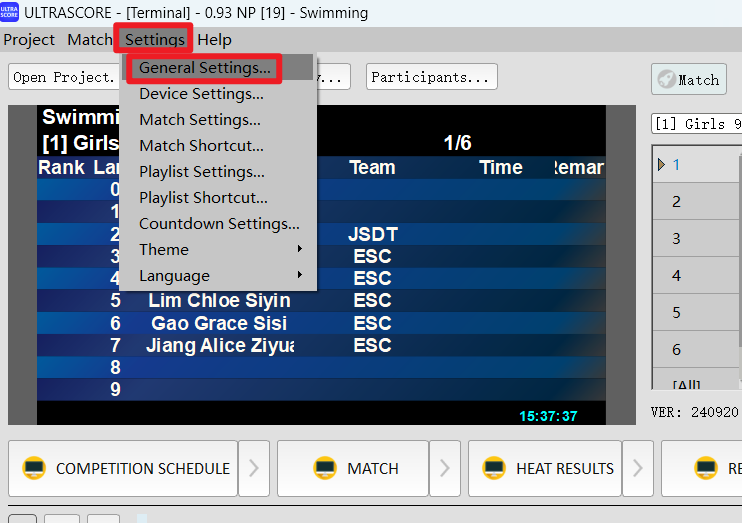
Task: Click the monitor icon on the bottom MATCH button
Action: coord(324,468)
